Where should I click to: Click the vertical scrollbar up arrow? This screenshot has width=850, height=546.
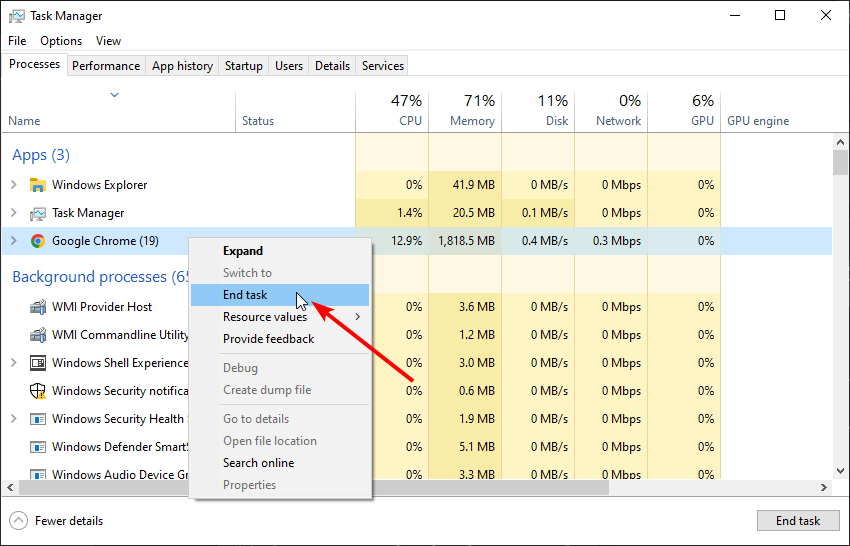click(x=840, y=143)
